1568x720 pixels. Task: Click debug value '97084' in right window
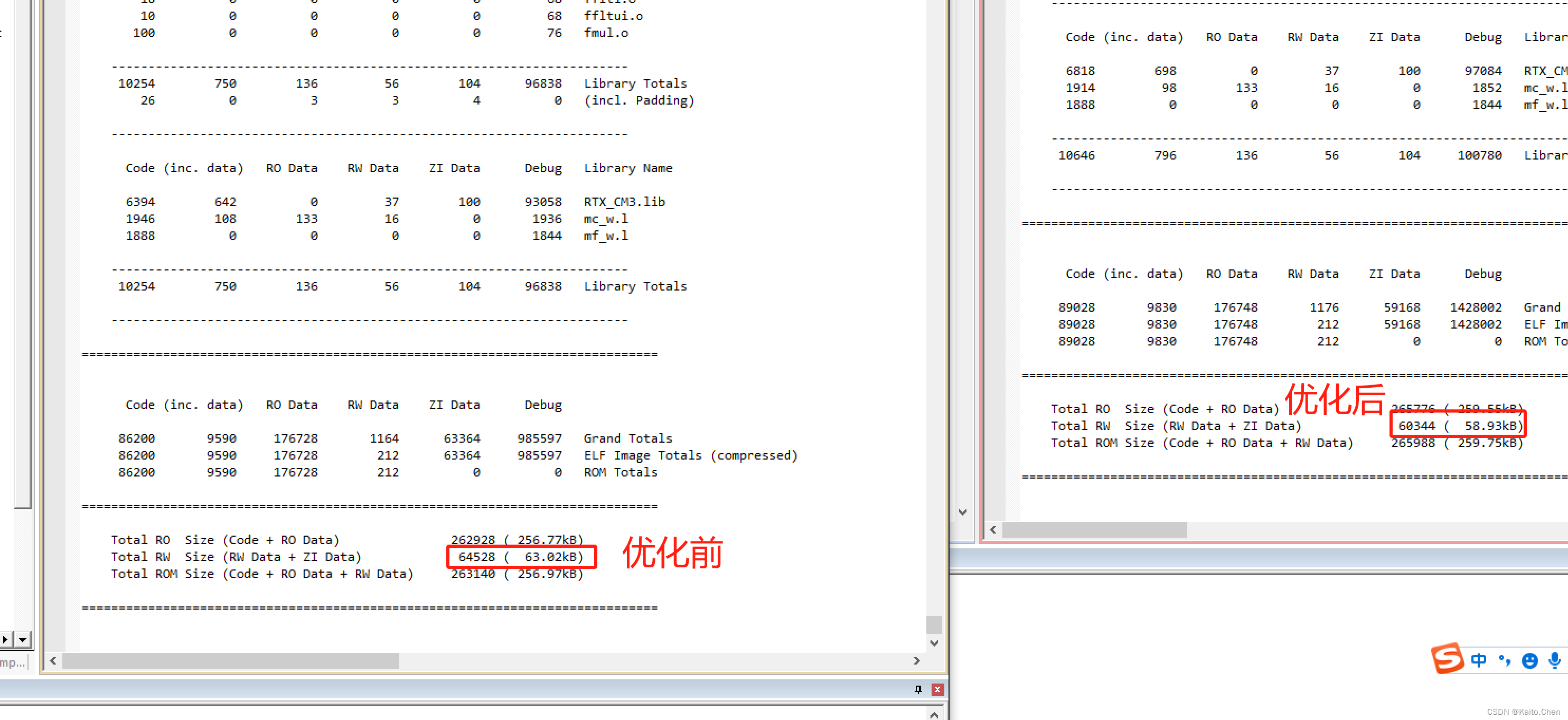pyautogui.click(x=1483, y=71)
